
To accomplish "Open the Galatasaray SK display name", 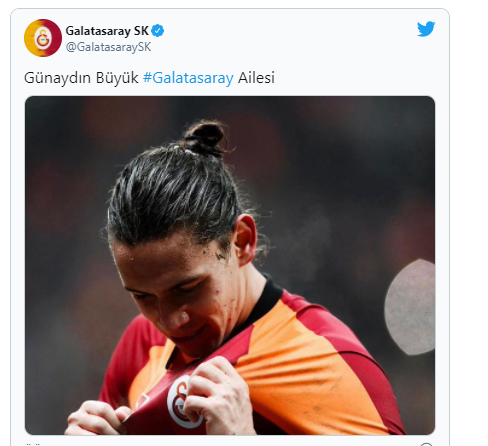I will point(107,31).
